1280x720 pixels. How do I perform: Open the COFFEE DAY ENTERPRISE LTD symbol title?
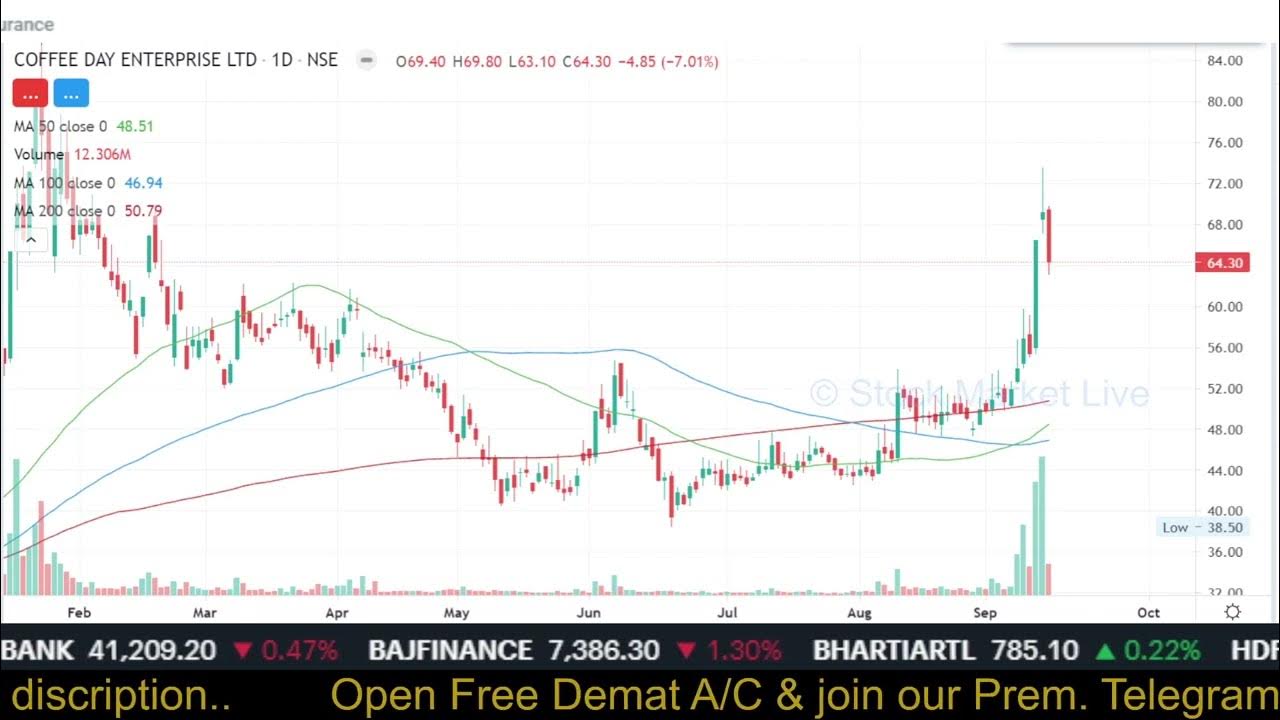(136, 60)
